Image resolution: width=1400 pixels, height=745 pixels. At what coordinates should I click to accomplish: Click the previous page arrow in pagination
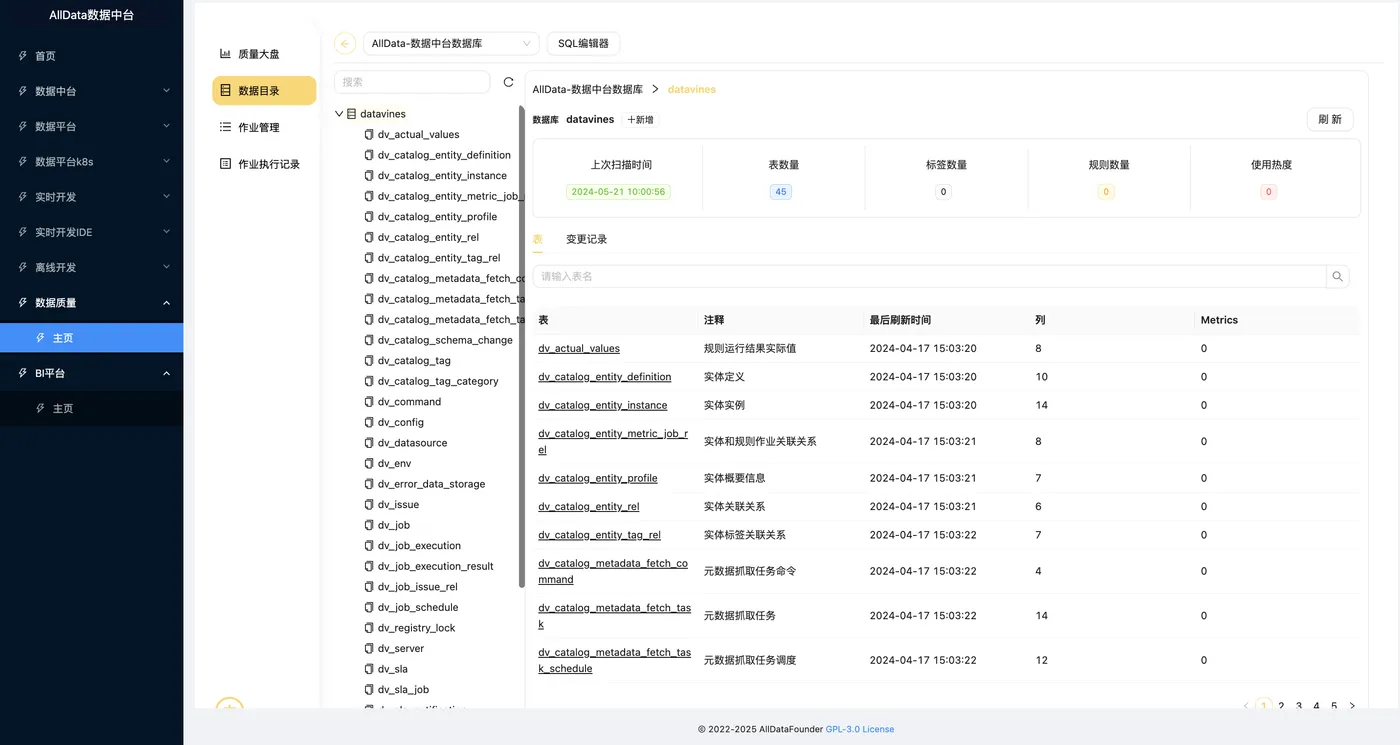tap(1246, 706)
